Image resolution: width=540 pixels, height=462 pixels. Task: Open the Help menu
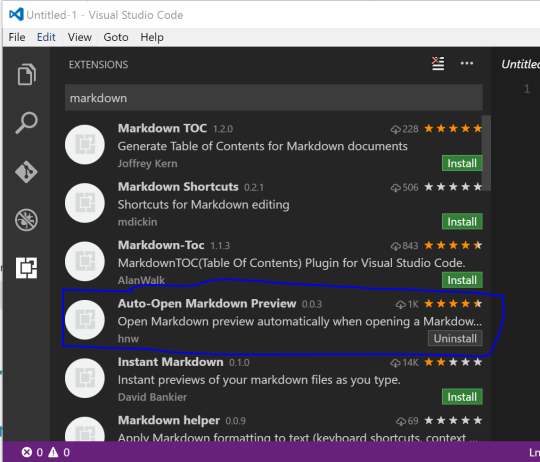pos(152,37)
